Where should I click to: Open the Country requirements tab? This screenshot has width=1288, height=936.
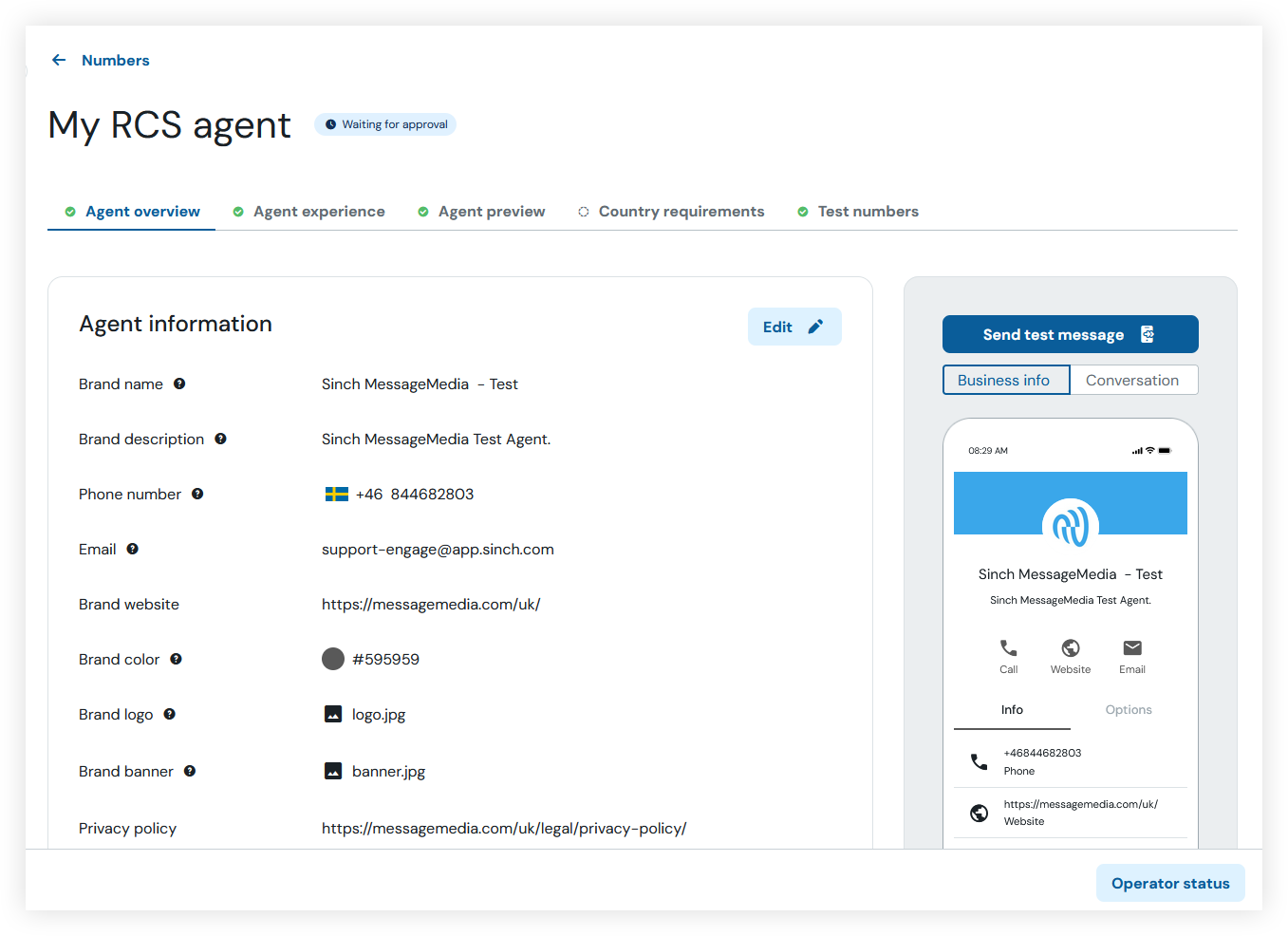point(671,212)
